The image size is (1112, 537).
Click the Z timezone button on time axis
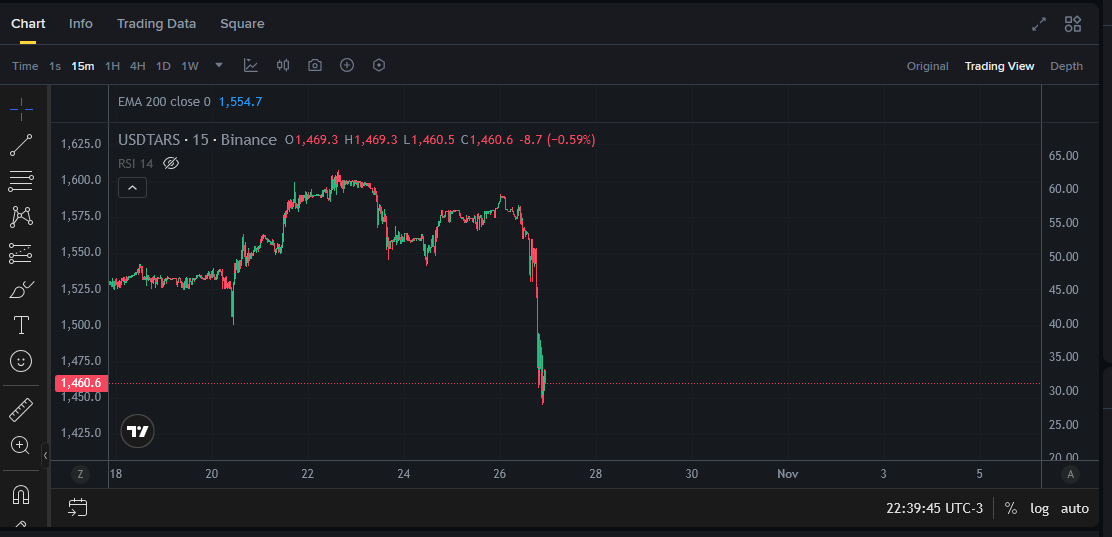[x=81, y=474]
